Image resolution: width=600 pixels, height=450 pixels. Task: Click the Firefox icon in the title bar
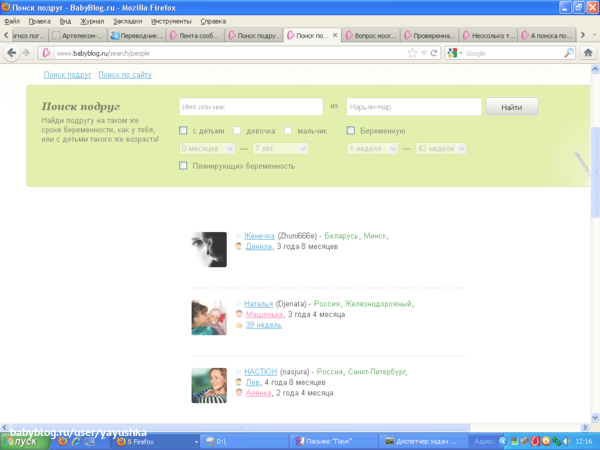click(7, 7)
